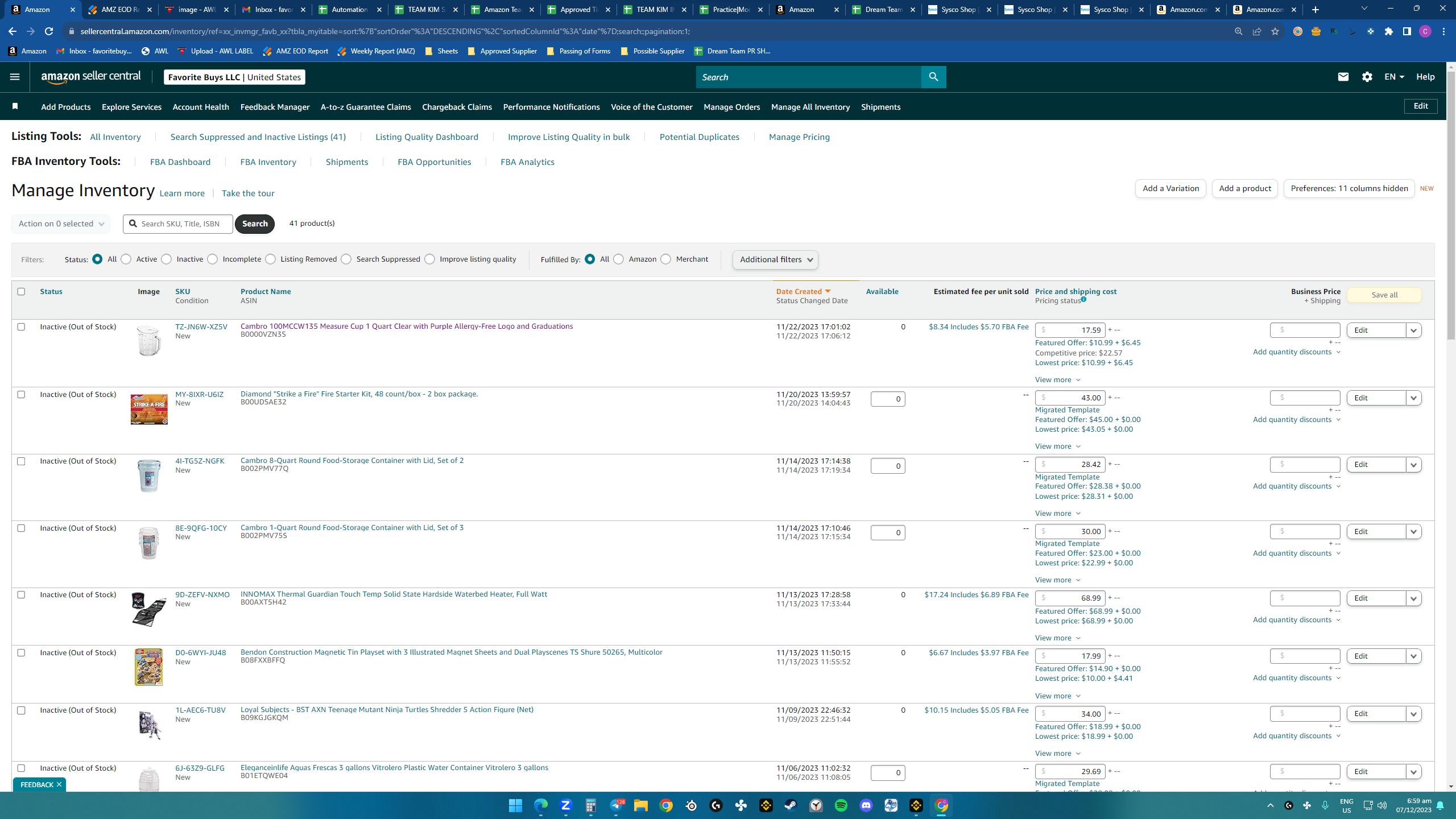
Task: Click the Add a Variation button
Action: [x=1170, y=189]
